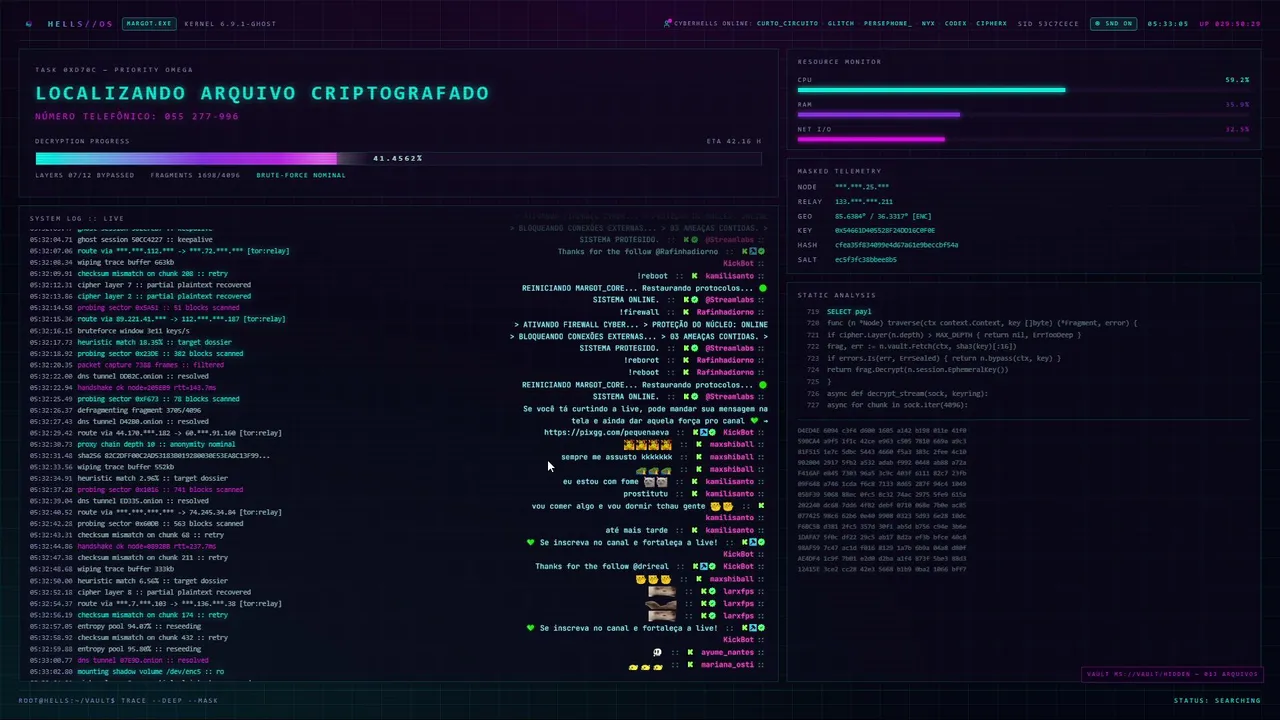This screenshot has height=720, width=1280.
Task: Click the yellow emotes posted by mariana_osti
Action: (645, 665)
